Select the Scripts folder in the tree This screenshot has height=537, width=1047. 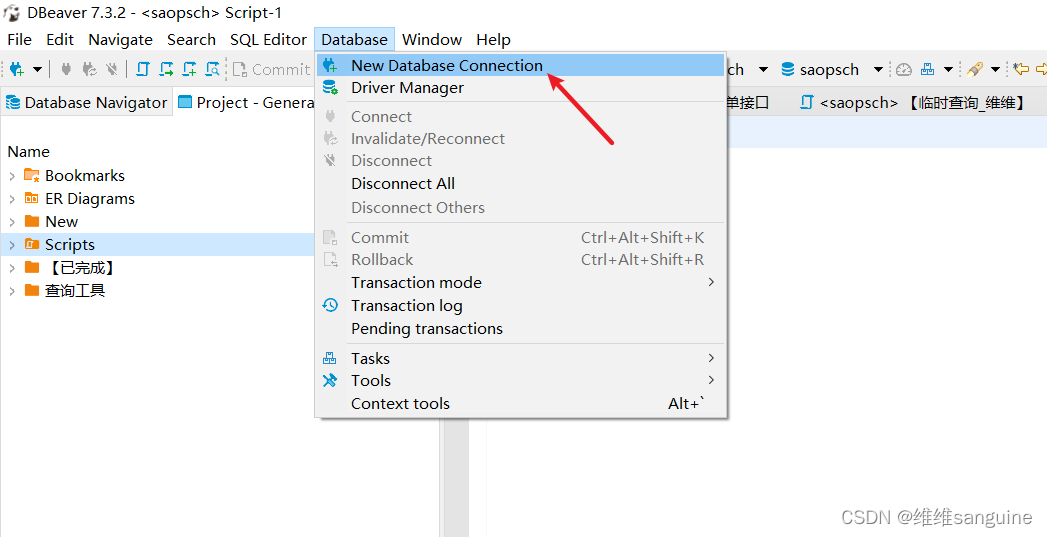click(x=69, y=245)
